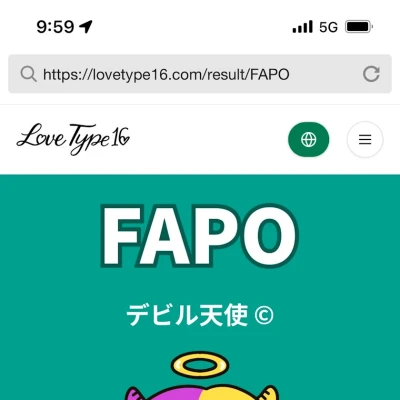The width and height of the screenshot is (400, 400).
Task: Tap the 5G network indicator
Action: coord(328,27)
